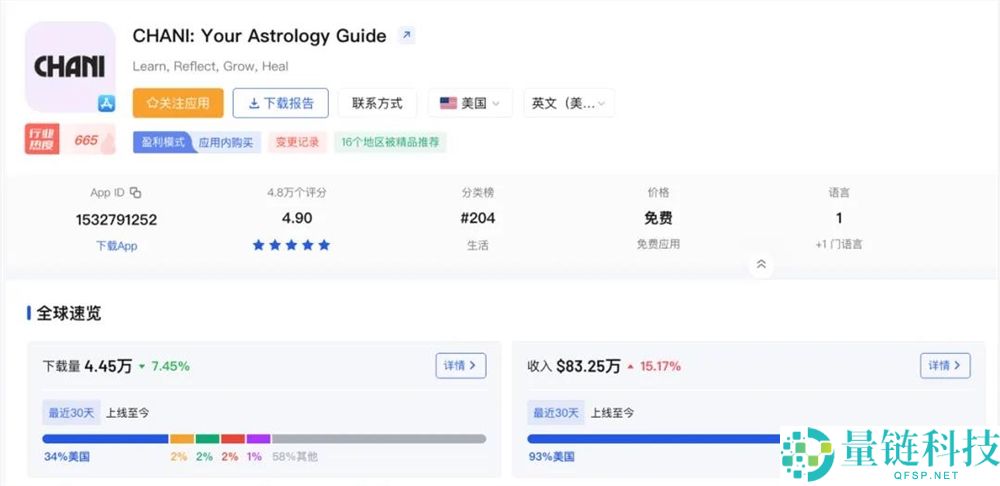Click the App ID number 1532791252

tap(117, 220)
